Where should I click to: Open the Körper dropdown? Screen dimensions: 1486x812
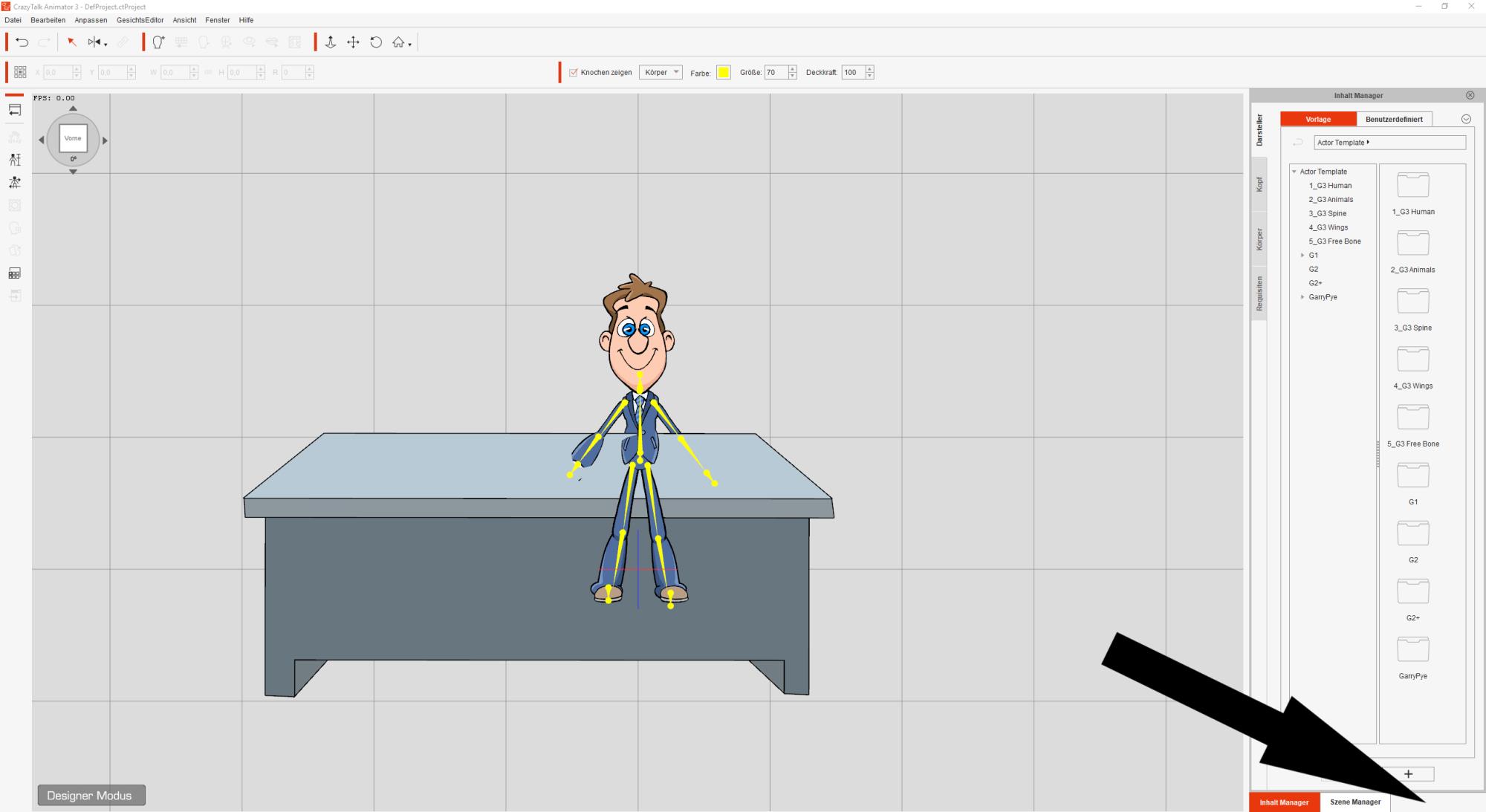[661, 72]
